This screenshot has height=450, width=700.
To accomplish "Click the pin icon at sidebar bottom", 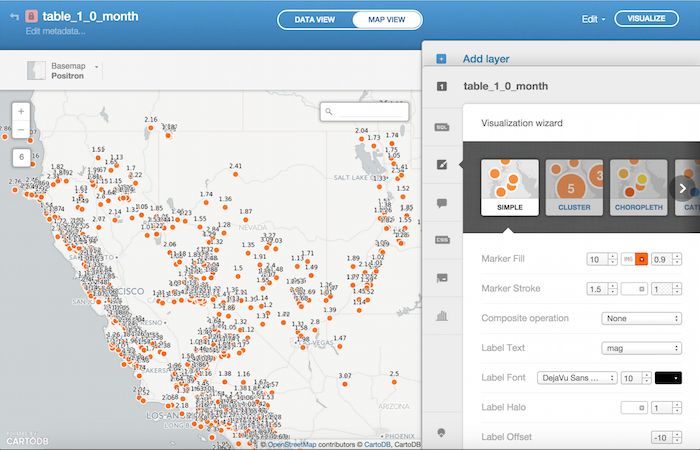I will point(442,433).
